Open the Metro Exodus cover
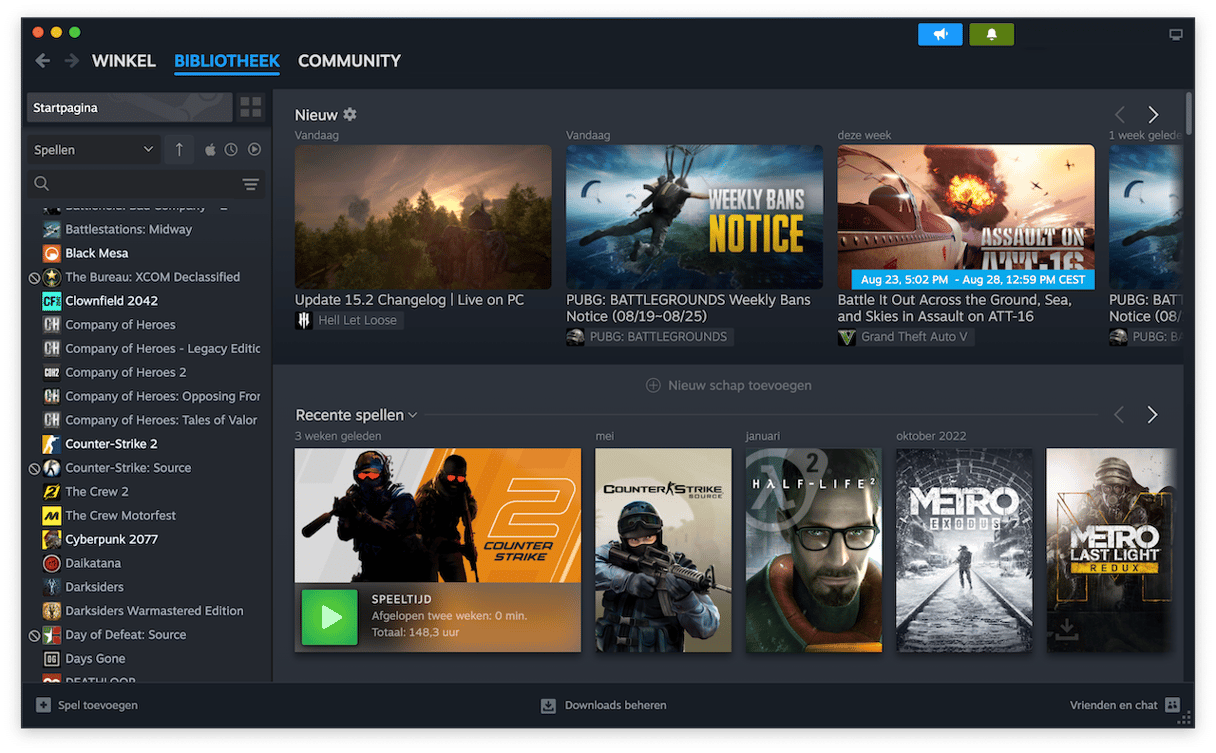This screenshot has width=1216, height=753. [964, 550]
